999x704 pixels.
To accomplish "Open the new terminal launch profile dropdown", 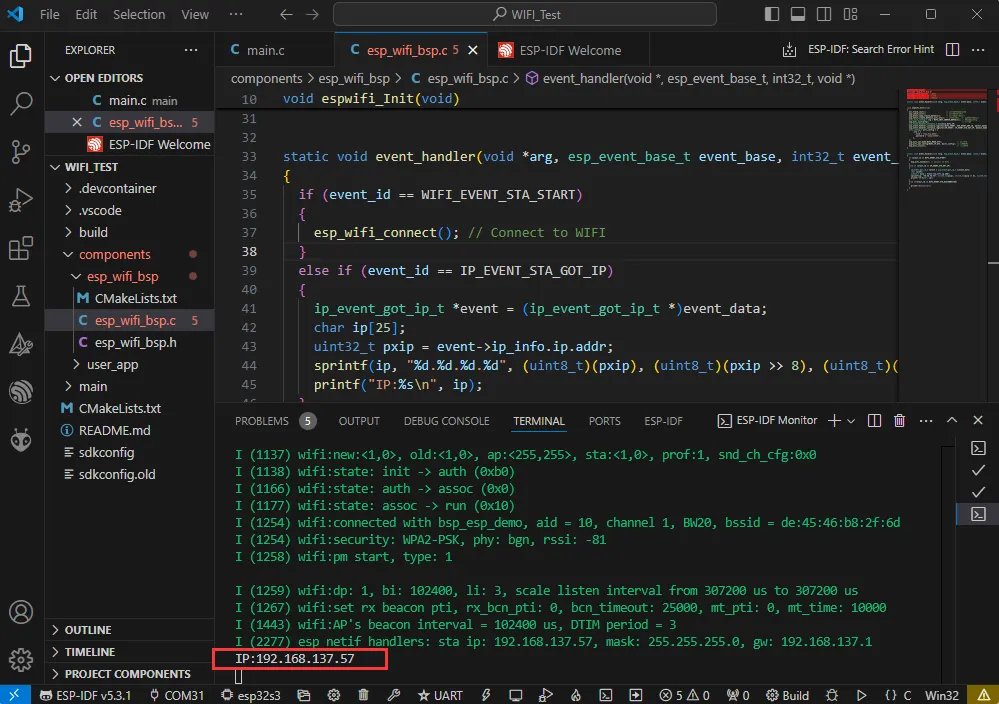I will (x=851, y=421).
